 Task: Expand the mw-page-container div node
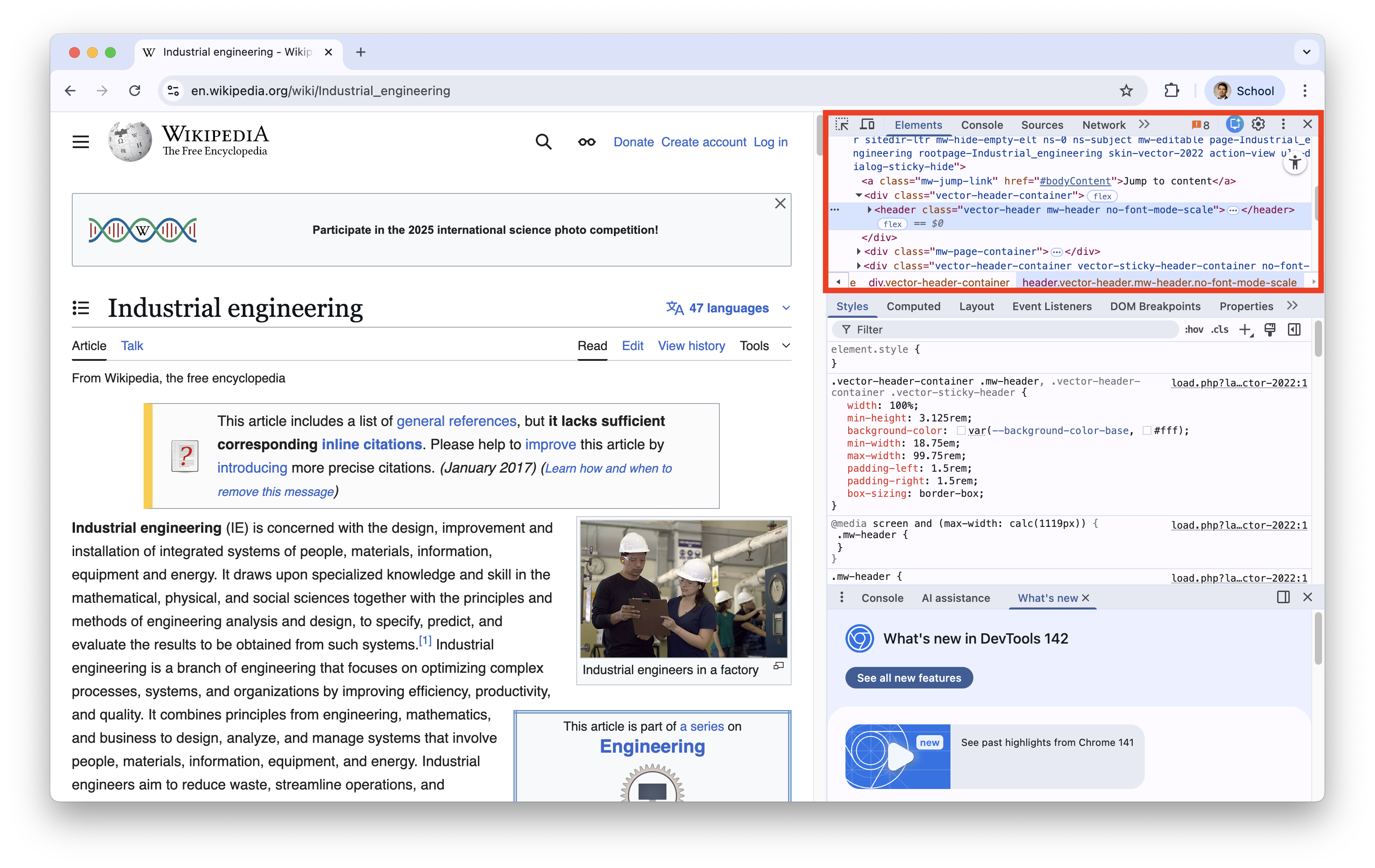tap(858, 251)
